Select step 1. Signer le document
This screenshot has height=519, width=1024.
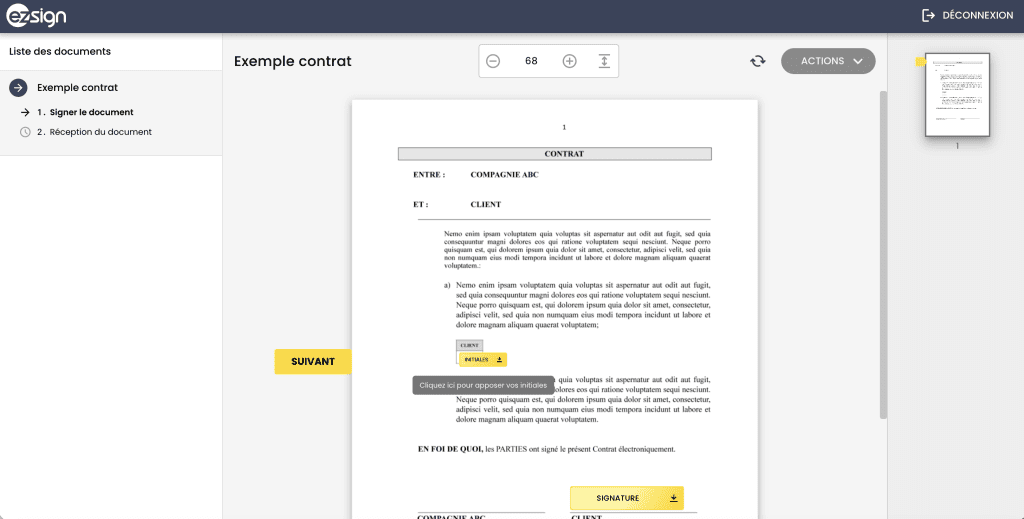pyautogui.click(x=91, y=112)
